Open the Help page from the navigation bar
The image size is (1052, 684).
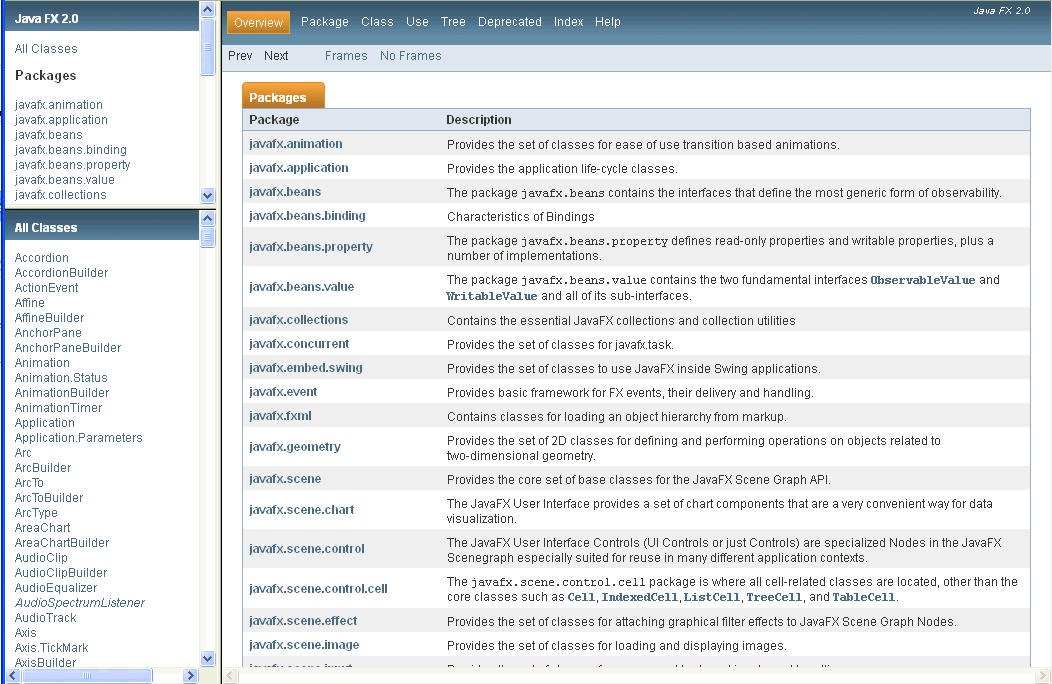(608, 21)
